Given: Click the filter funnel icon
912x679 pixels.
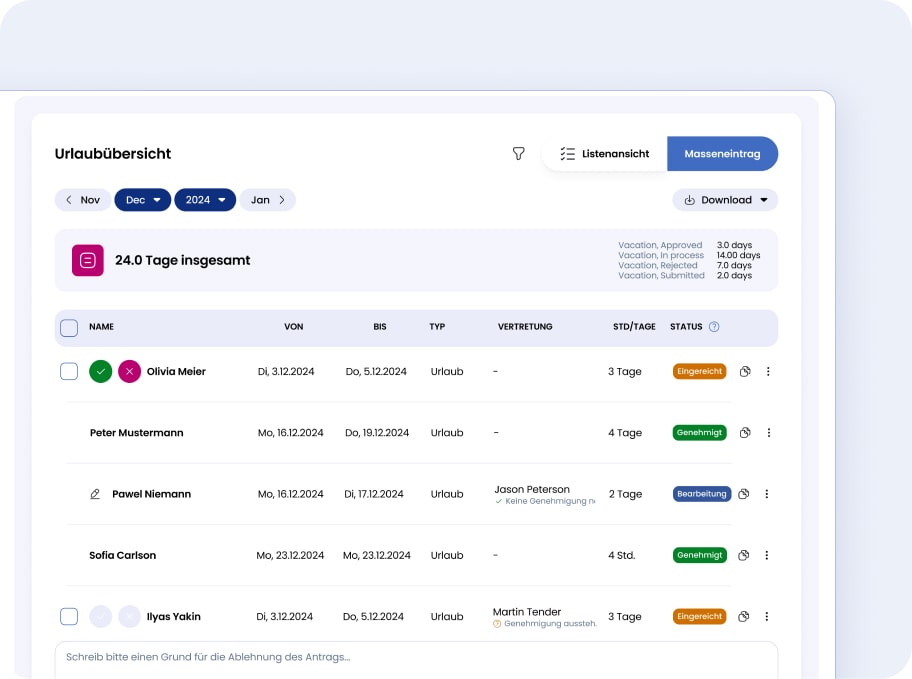Looking at the screenshot, I should coord(518,154).
